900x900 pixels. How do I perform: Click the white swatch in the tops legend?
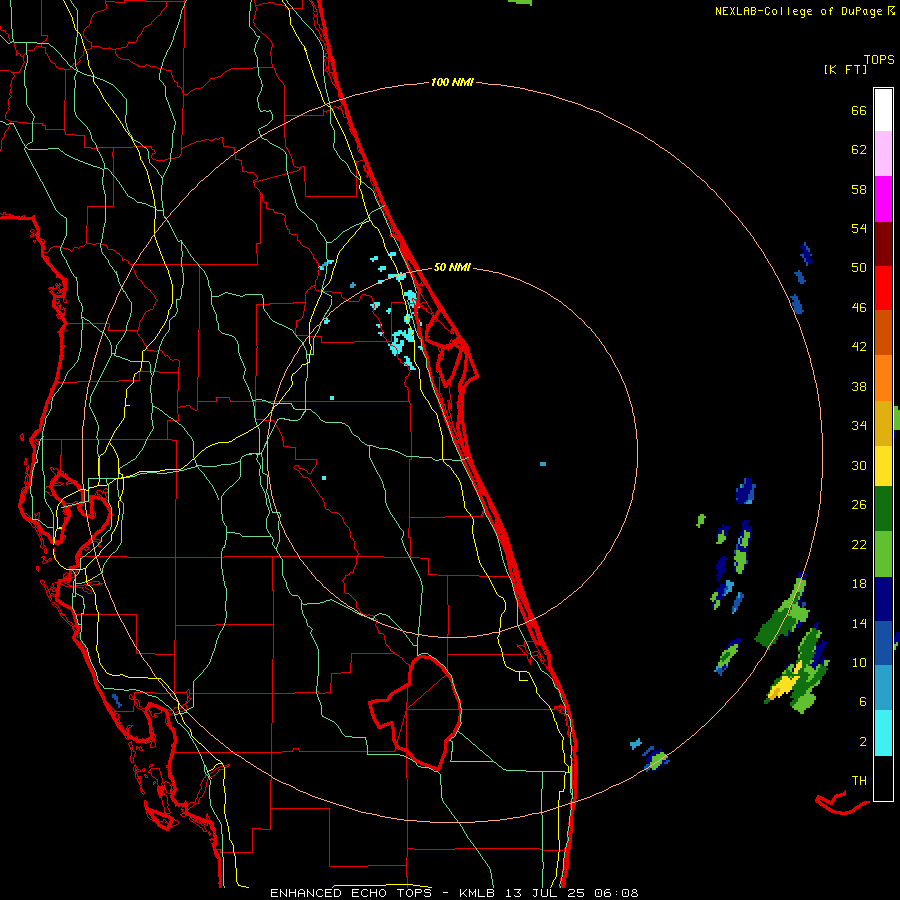click(x=883, y=110)
